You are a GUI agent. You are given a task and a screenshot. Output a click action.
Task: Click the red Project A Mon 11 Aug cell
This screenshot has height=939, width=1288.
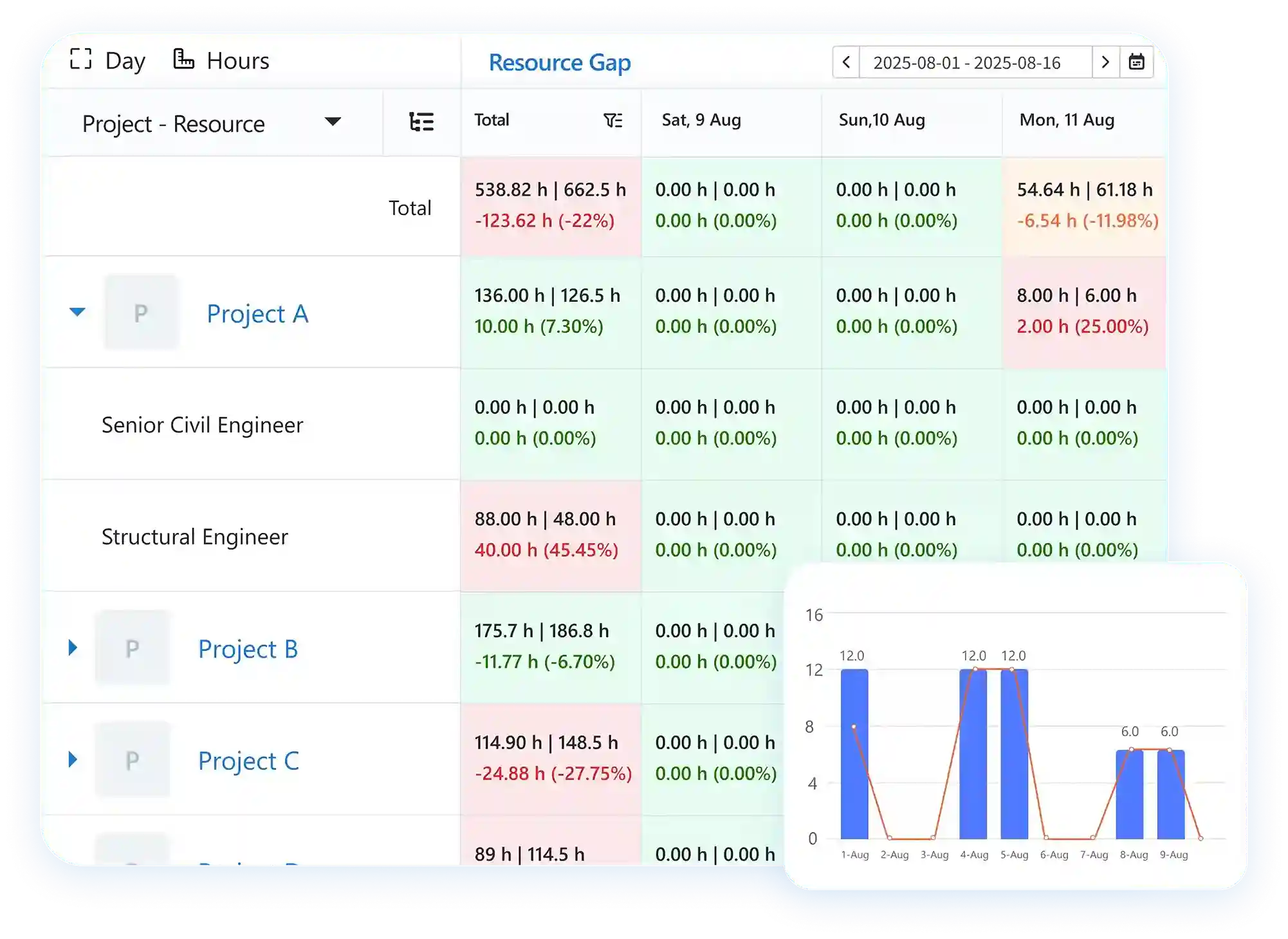click(x=1084, y=311)
